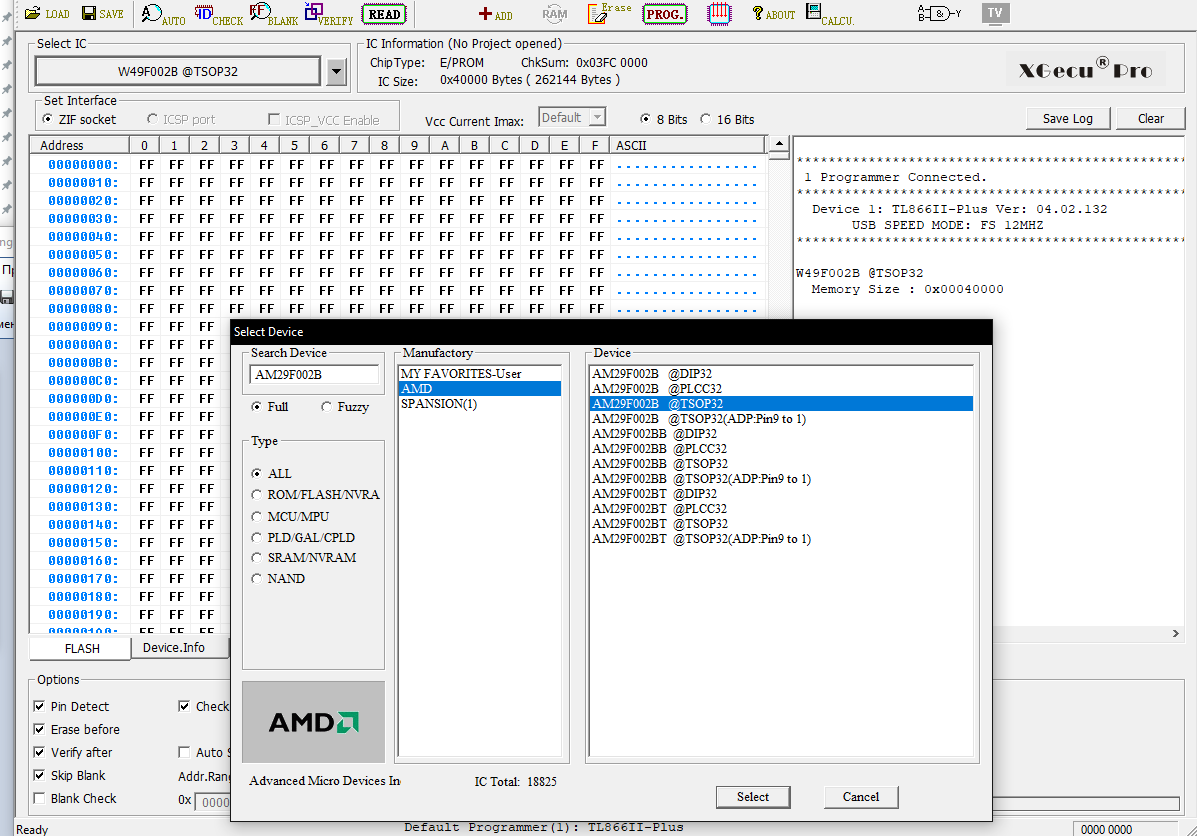Open the CALCU. calculator tool
Image resolution: width=1197 pixels, height=836 pixels.
coord(830,15)
